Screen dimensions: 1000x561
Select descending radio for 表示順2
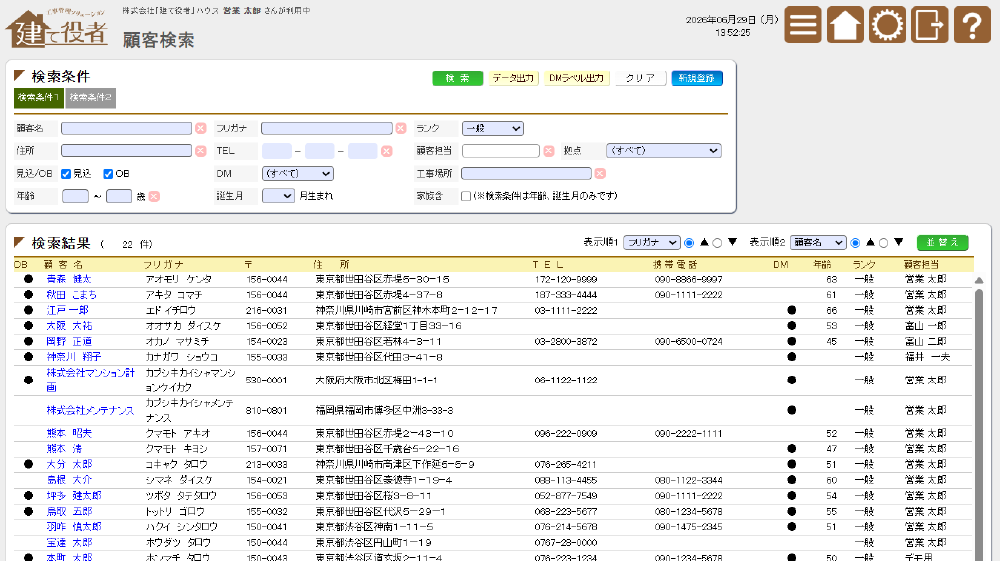point(883,243)
